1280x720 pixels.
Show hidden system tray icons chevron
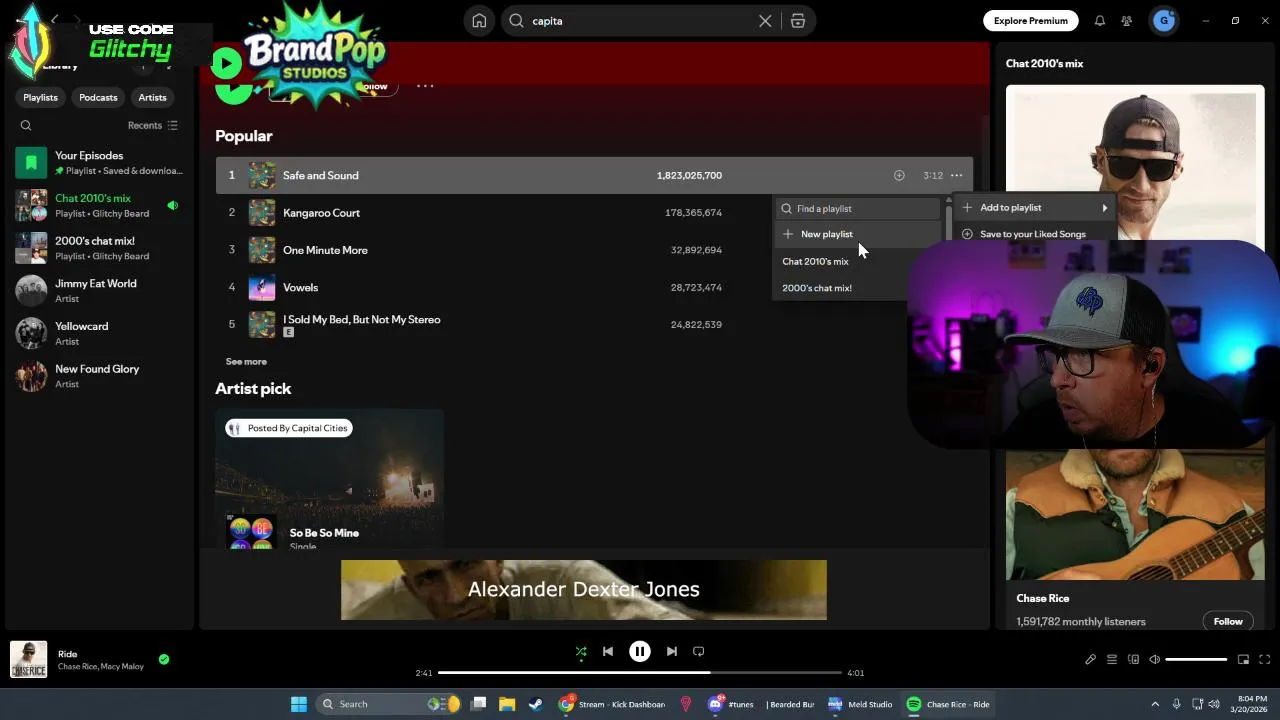click(x=1155, y=704)
